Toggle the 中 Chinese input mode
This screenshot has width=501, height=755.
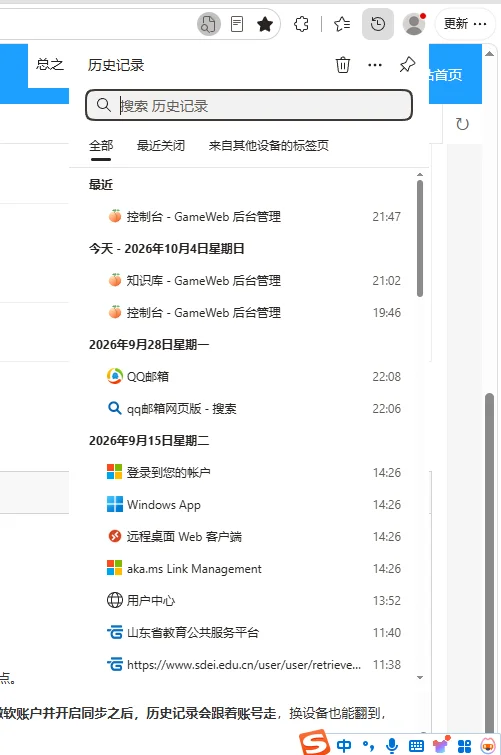(x=343, y=746)
